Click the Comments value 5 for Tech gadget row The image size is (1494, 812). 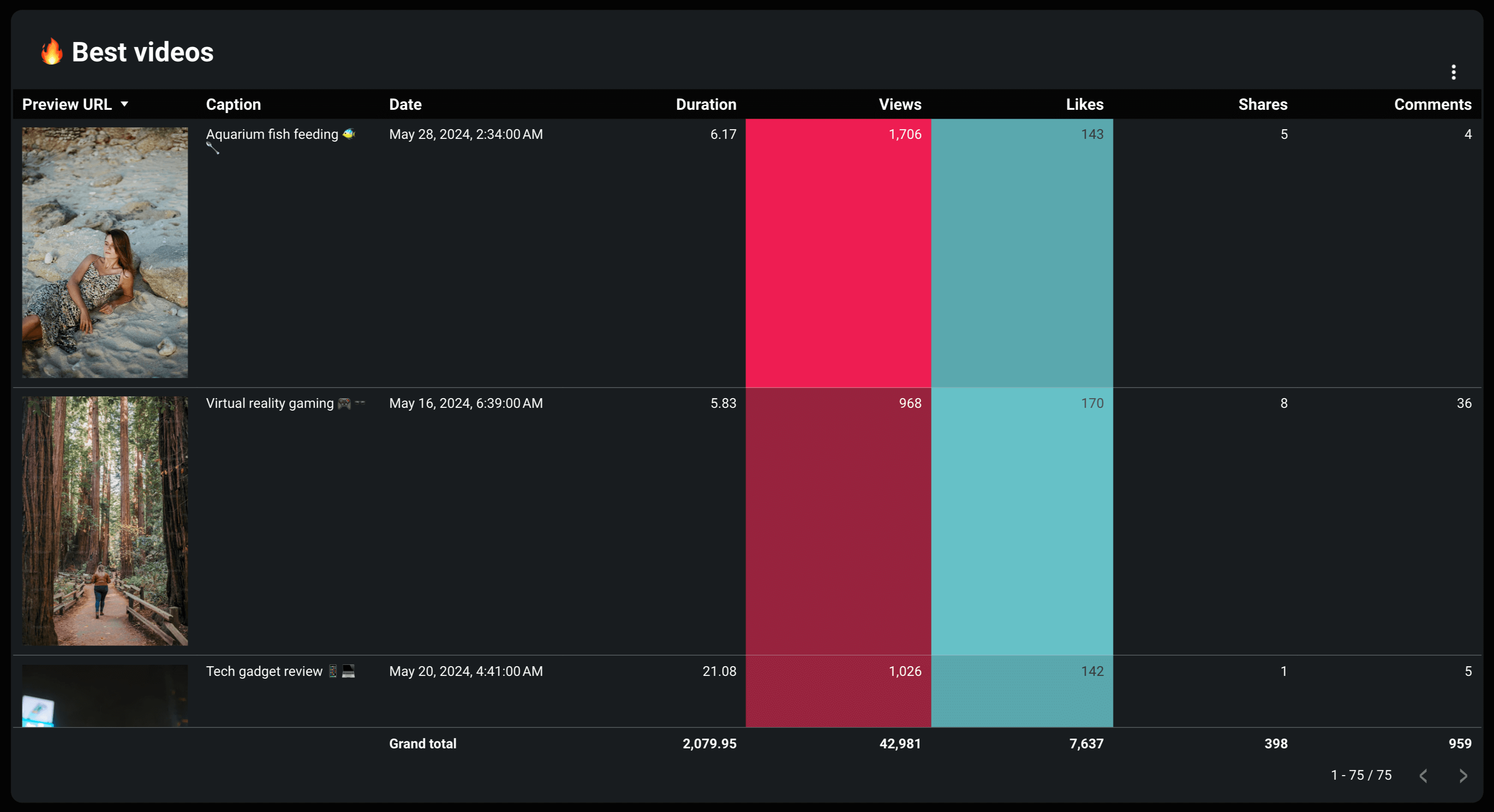pyautogui.click(x=1468, y=671)
